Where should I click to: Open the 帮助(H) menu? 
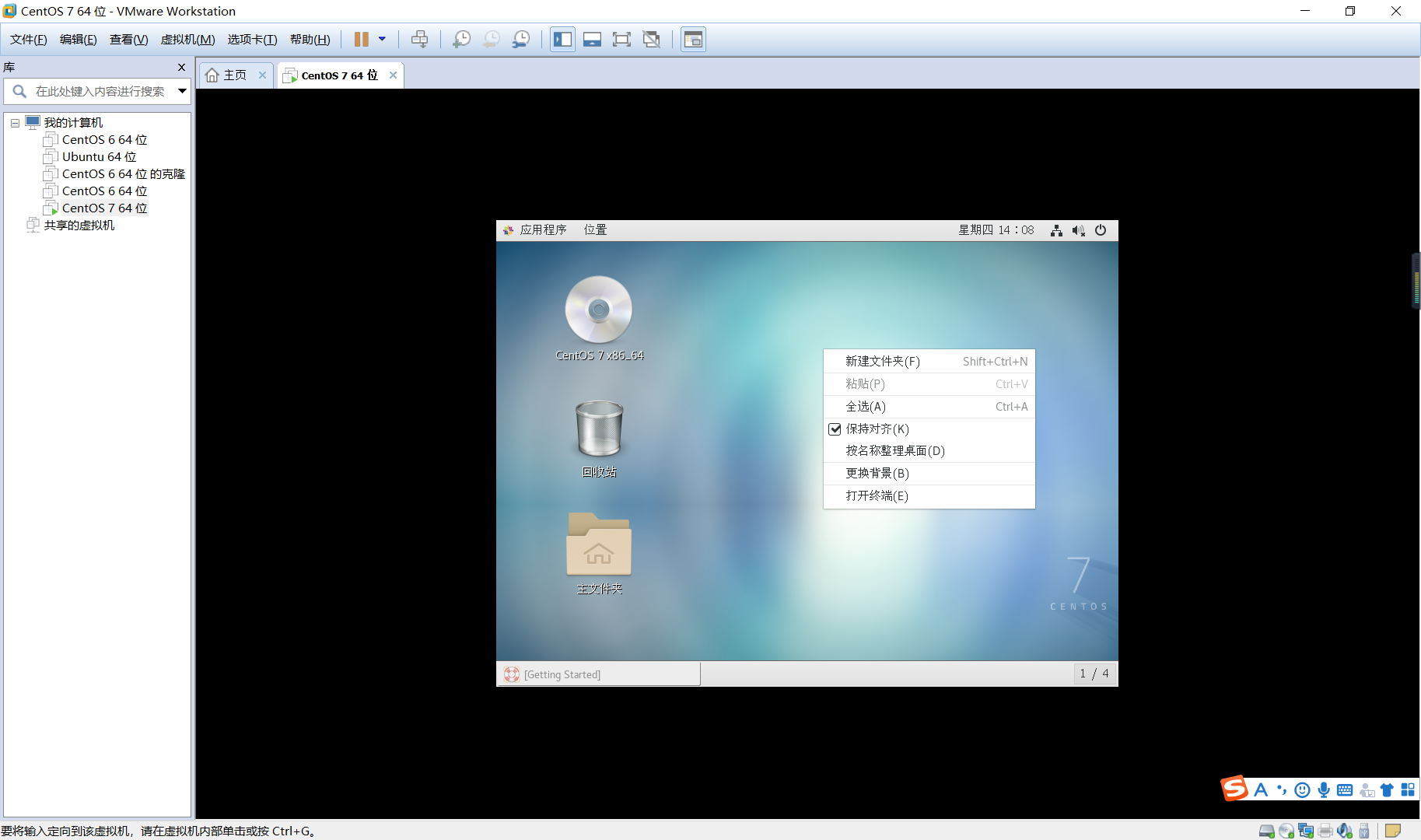310,40
